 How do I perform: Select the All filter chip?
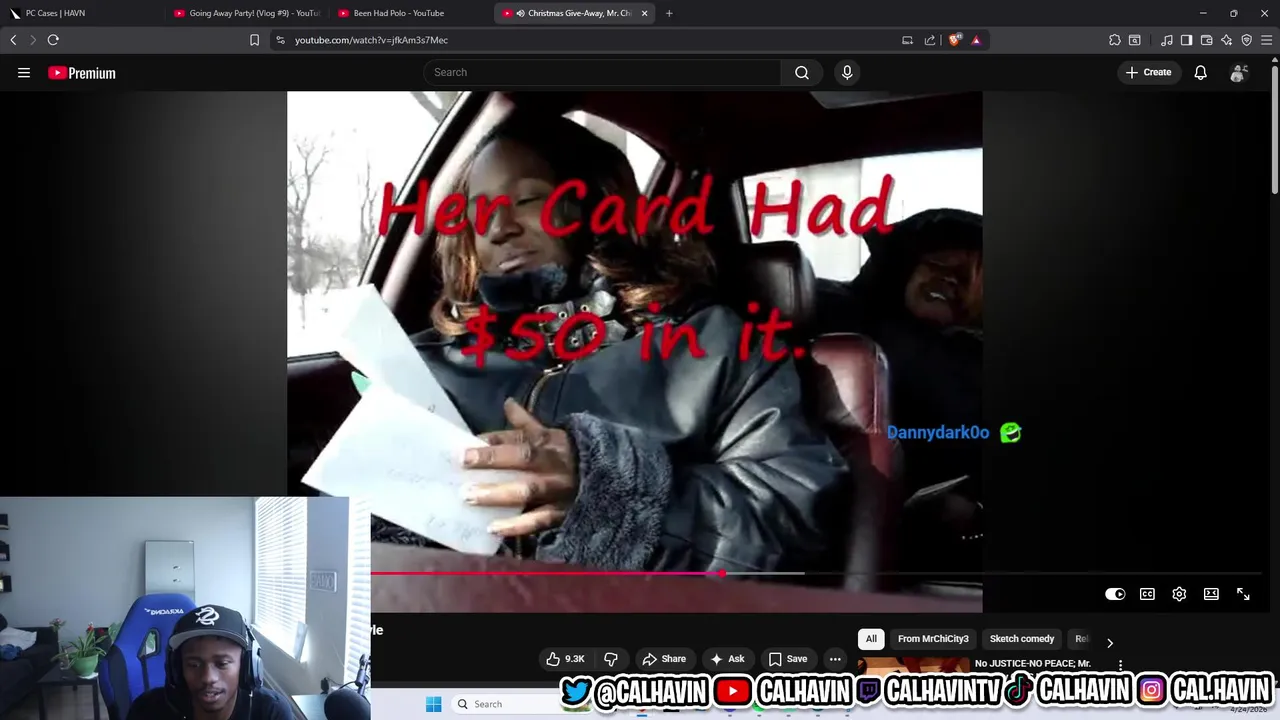tap(871, 639)
